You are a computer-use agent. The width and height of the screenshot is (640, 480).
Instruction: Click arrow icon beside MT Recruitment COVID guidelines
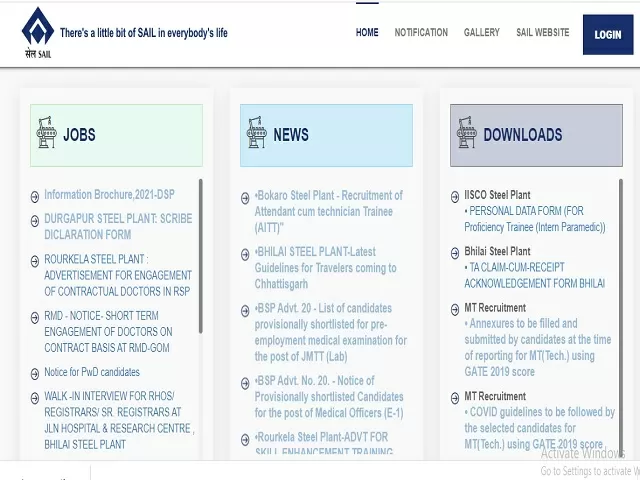coord(455,398)
